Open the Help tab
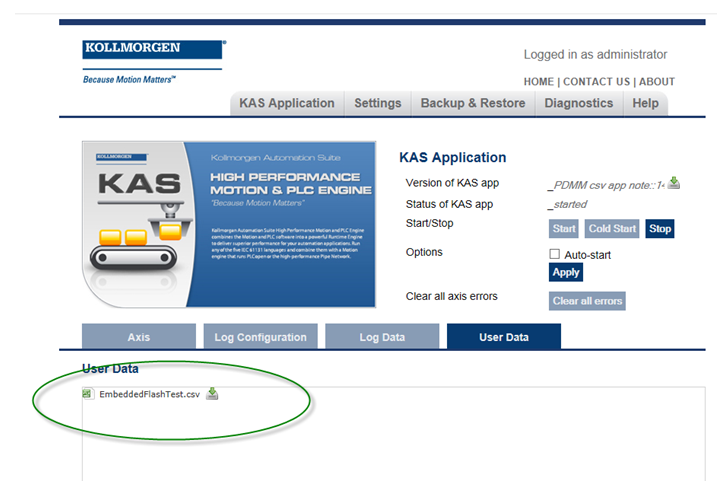The height and width of the screenshot is (497, 719). [x=645, y=103]
